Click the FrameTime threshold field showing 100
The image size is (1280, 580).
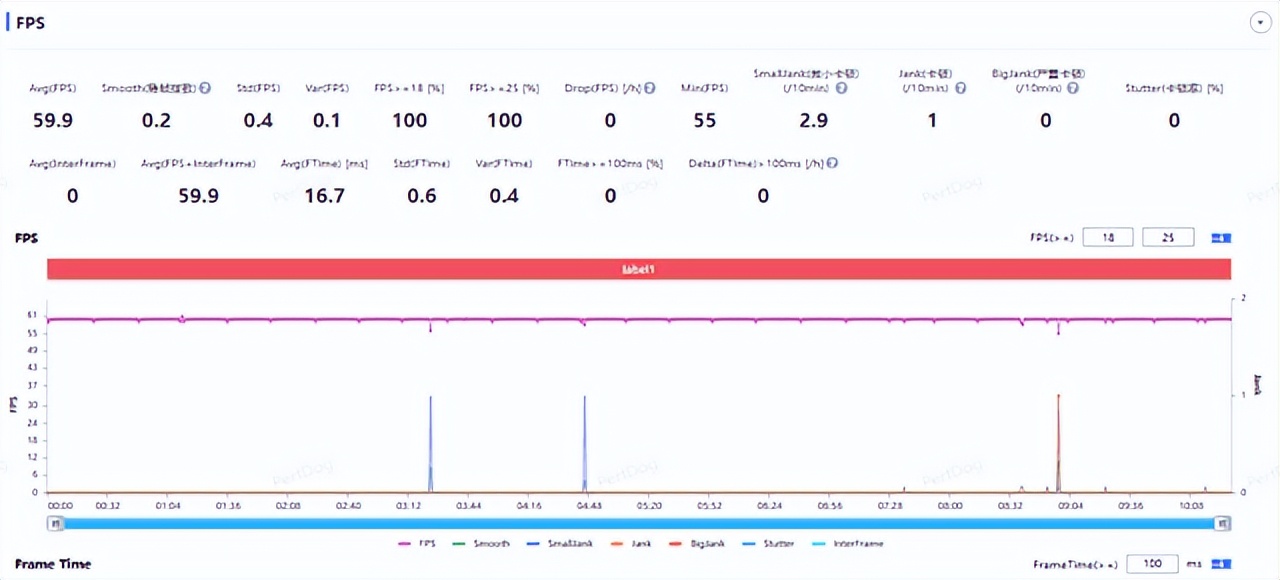(1151, 564)
